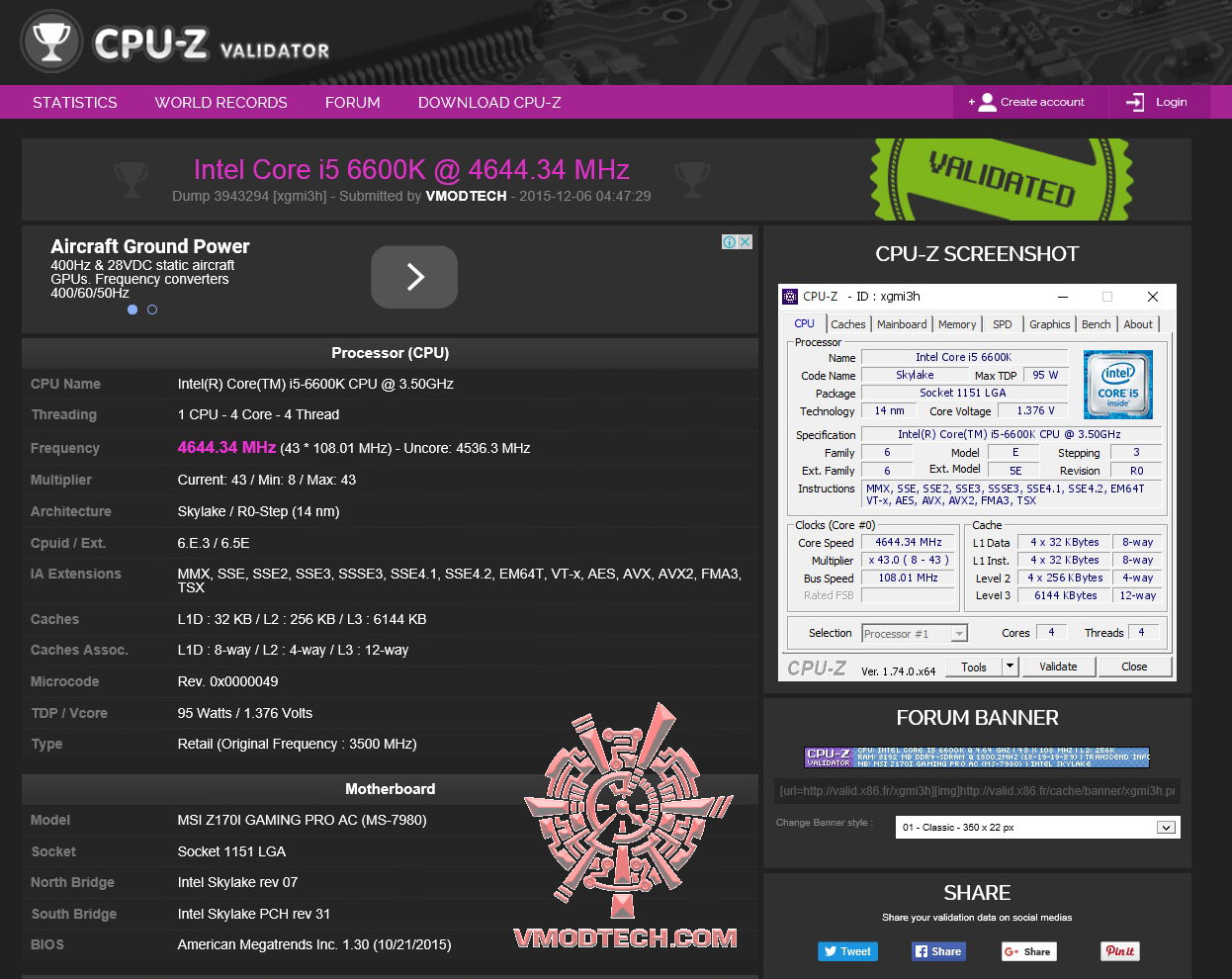Click the forum banner preview image
Viewport: 1232px width, 979px height.
coord(977,757)
